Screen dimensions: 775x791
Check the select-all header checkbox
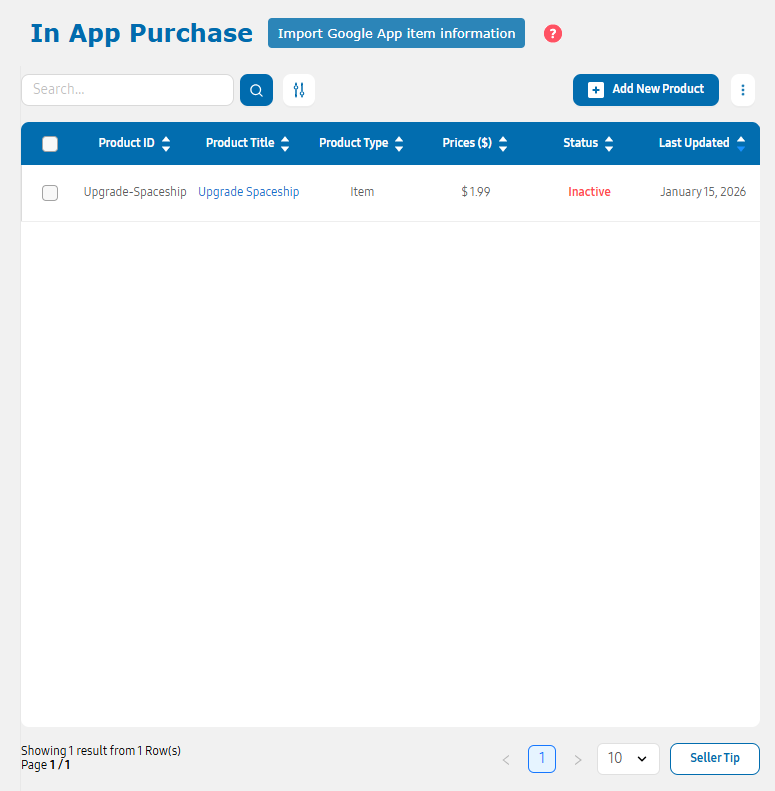point(50,144)
